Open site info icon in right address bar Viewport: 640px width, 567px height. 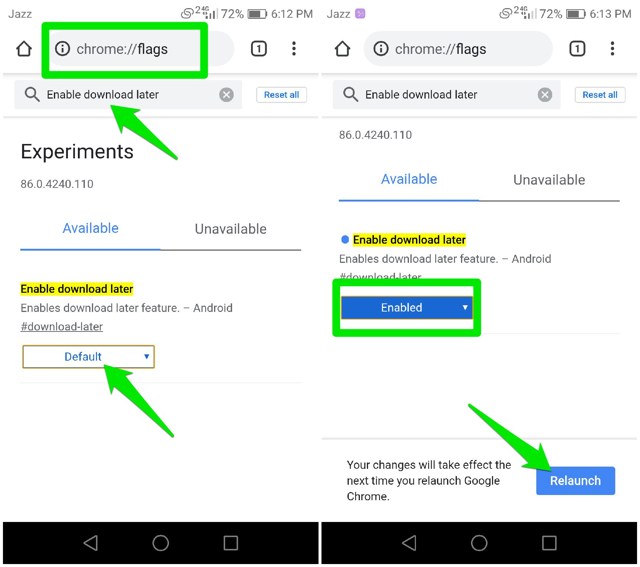pyautogui.click(x=381, y=49)
